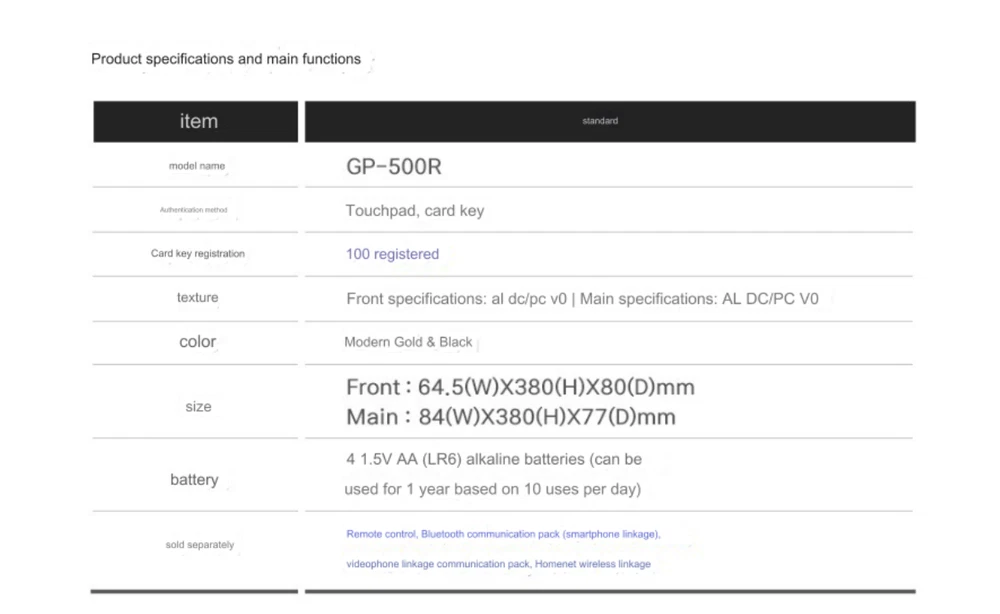
Task: Select the "battery" row label
Action: tap(194, 480)
